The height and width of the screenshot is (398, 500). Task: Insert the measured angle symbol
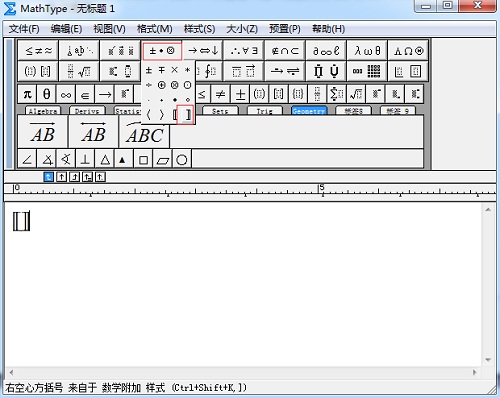point(47,160)
